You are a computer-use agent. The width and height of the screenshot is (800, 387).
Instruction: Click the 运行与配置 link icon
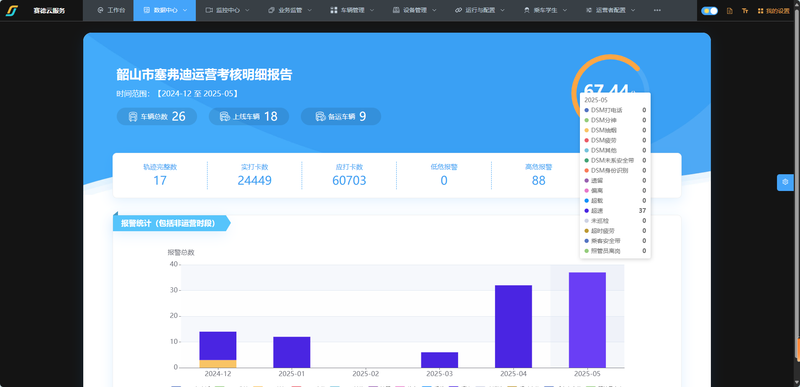[x=458, y=10]
